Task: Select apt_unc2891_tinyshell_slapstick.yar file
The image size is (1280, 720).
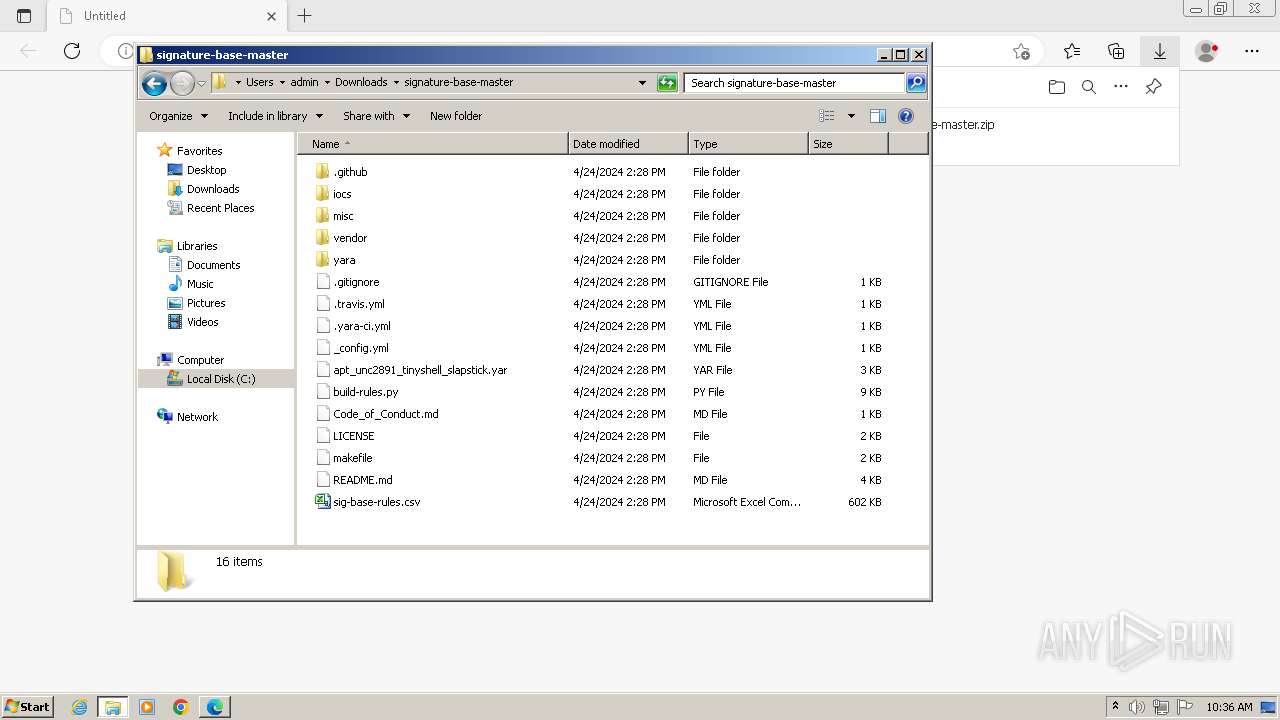Action: click(420, 370)
